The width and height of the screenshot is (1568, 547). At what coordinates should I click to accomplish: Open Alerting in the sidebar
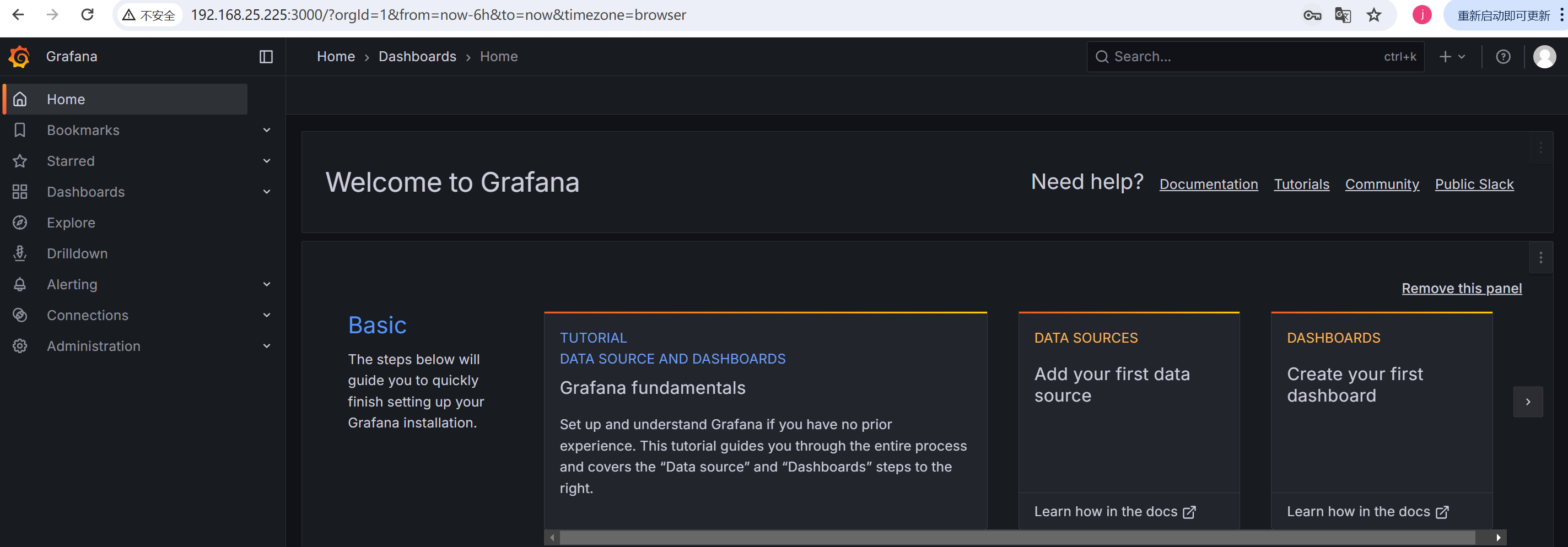tap(72, 284)
